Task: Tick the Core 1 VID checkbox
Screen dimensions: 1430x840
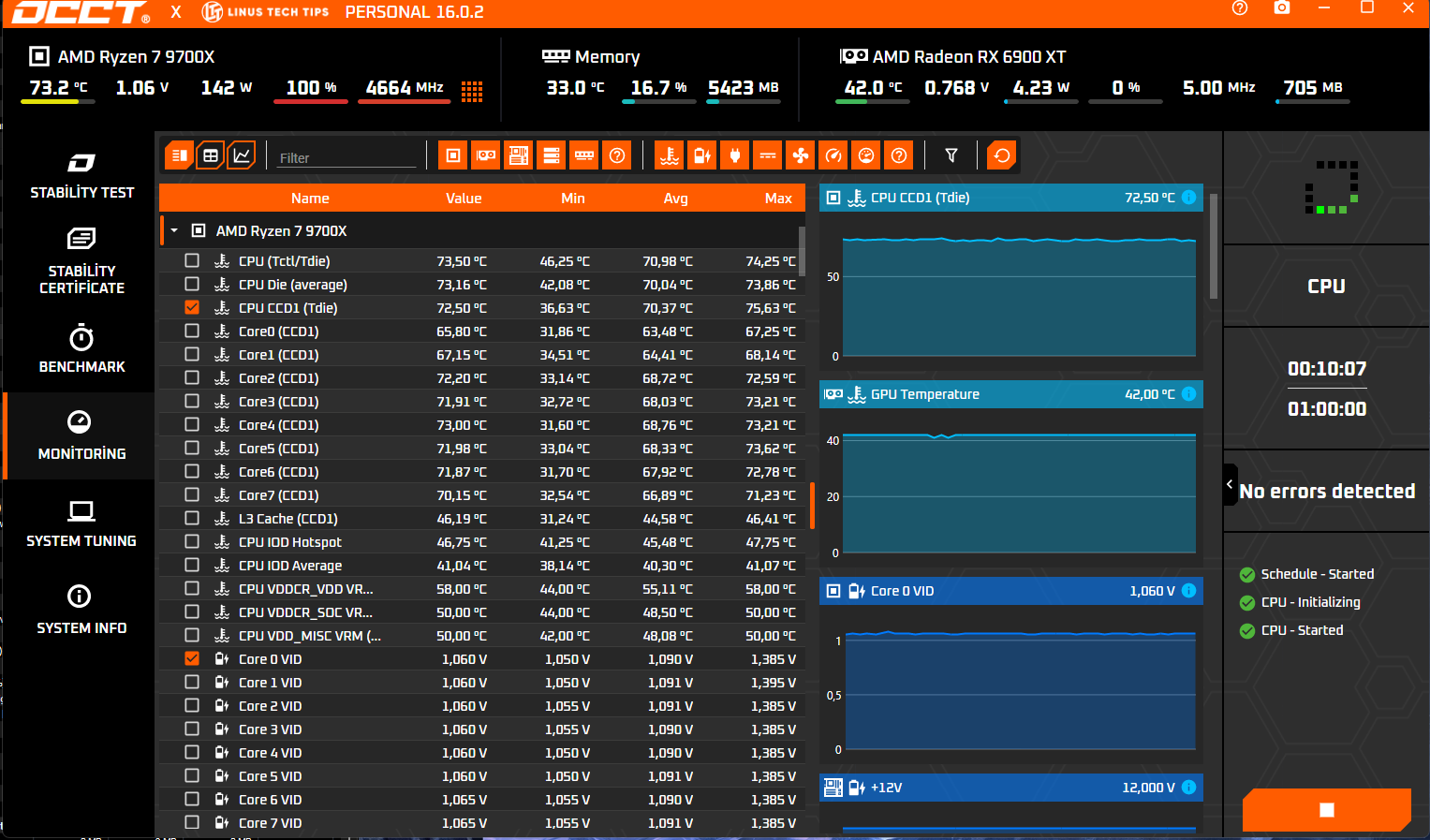Action: click(192, 682)
